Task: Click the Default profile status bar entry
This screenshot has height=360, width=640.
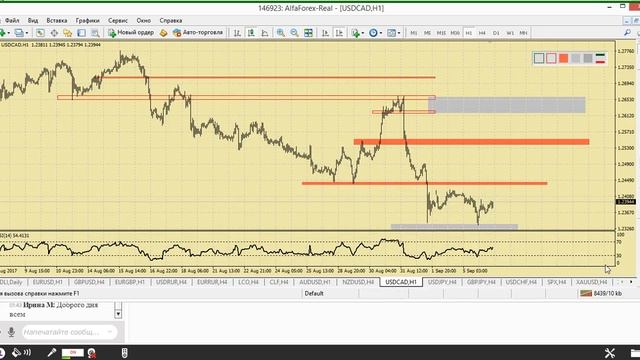Action: point(314,293)
